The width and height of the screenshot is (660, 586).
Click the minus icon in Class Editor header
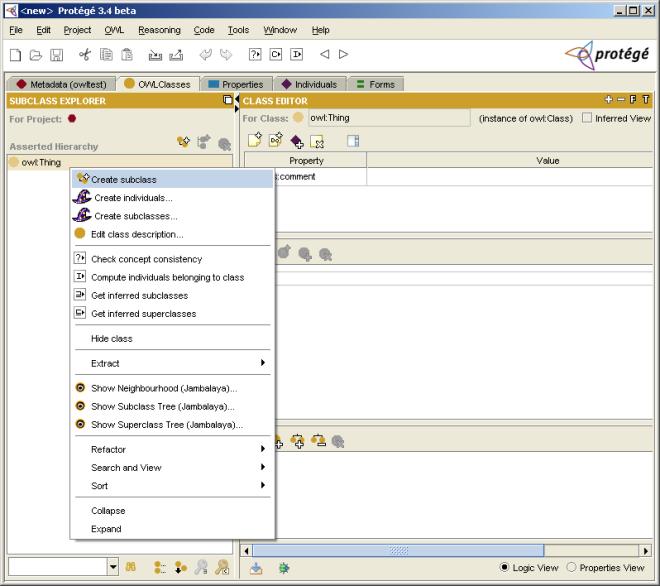[x=621, y=99]
